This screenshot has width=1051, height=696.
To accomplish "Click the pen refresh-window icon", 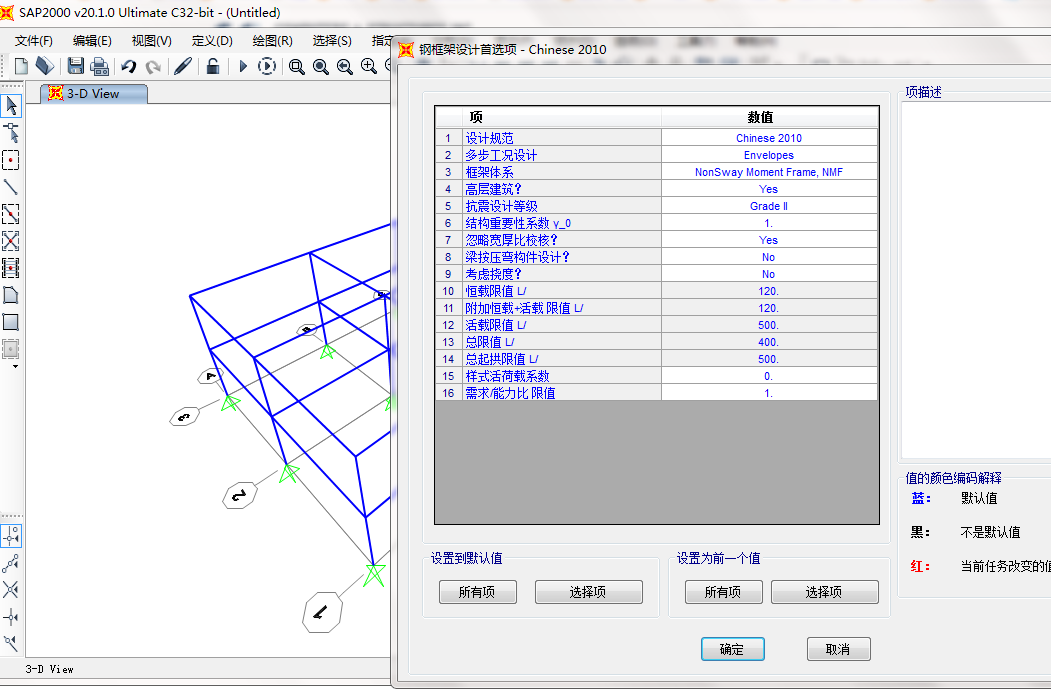I will pyautogui.click(x=183, y=66).
